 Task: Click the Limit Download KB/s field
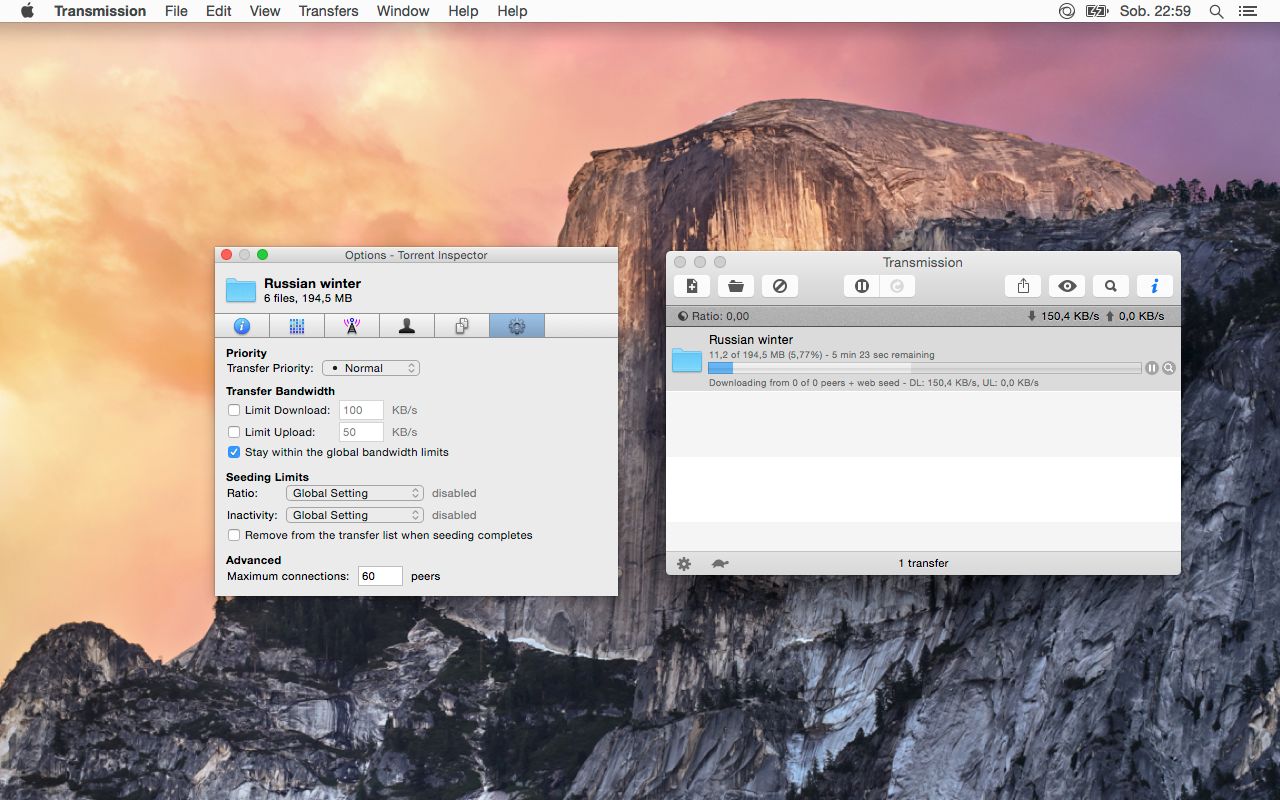(361, 410)
